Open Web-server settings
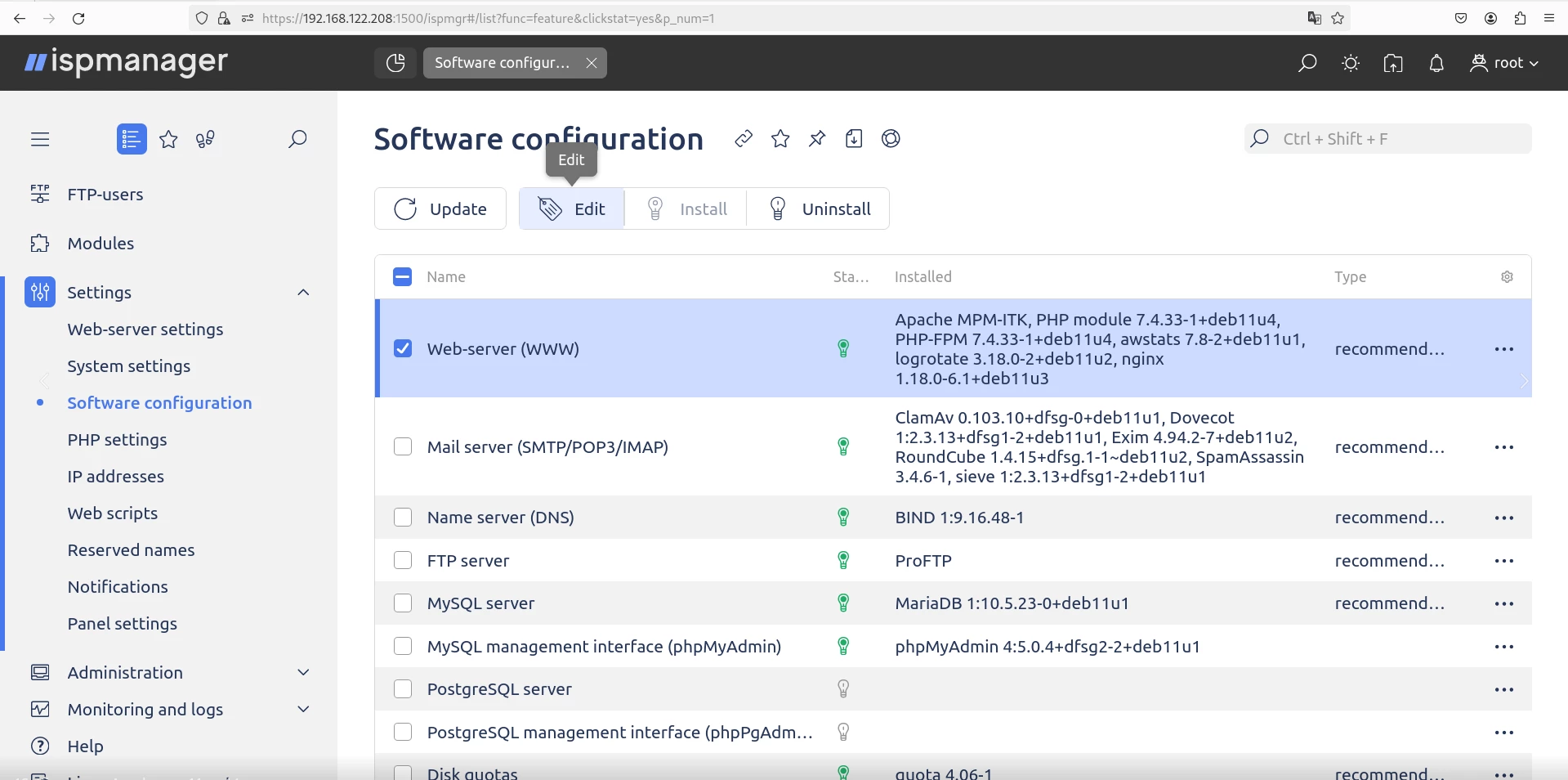The height and width of the screenshot is (780, 1568). point(145,329)
